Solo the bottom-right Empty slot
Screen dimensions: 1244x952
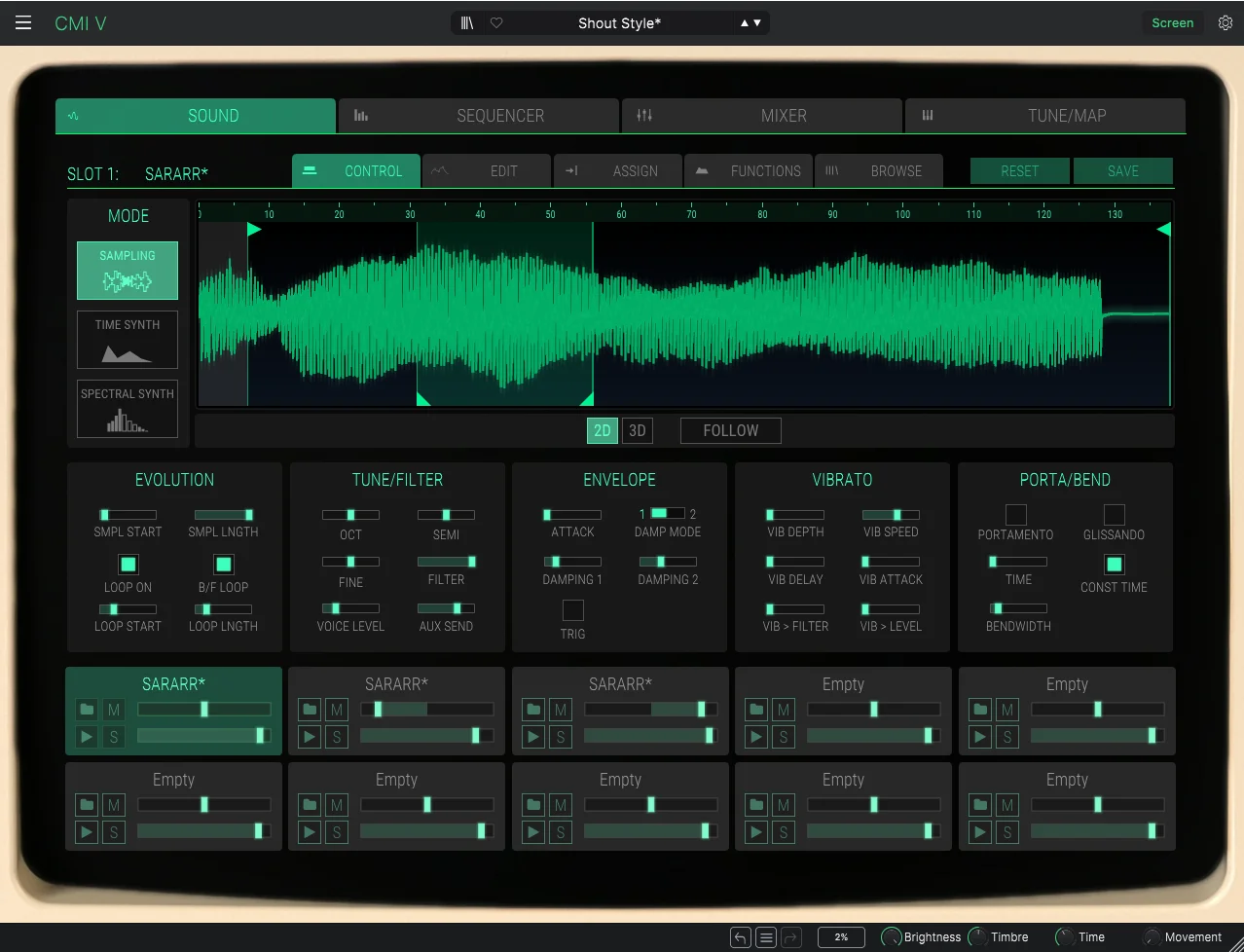[1007, 832]
